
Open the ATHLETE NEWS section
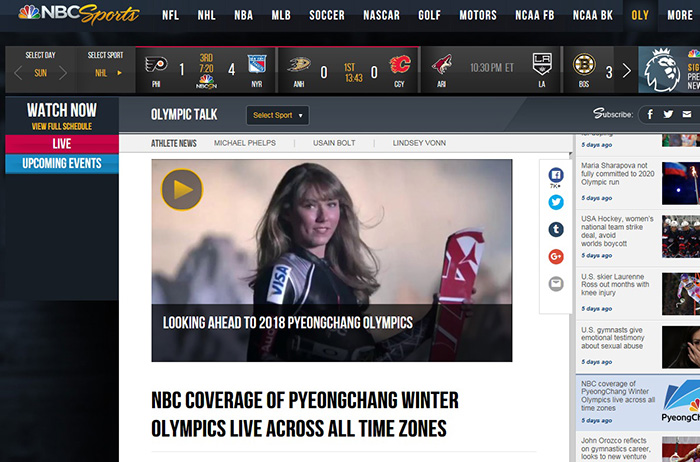point(174,143)
